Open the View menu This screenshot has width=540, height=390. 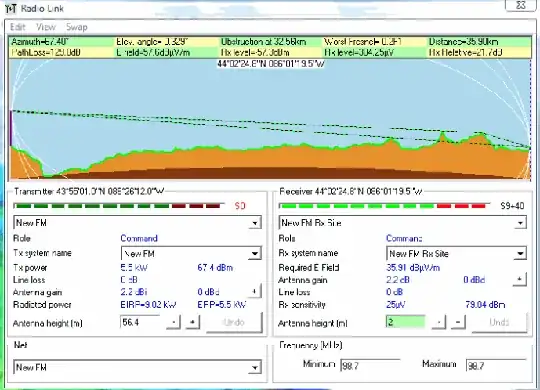pyautogui.click(x=46, y=27)
